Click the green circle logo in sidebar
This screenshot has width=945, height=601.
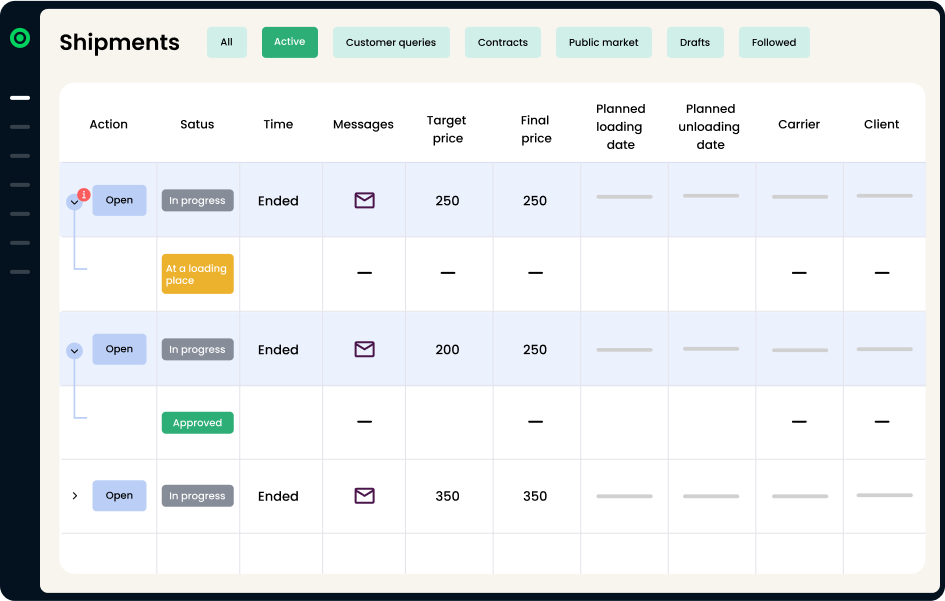(20, 38)
